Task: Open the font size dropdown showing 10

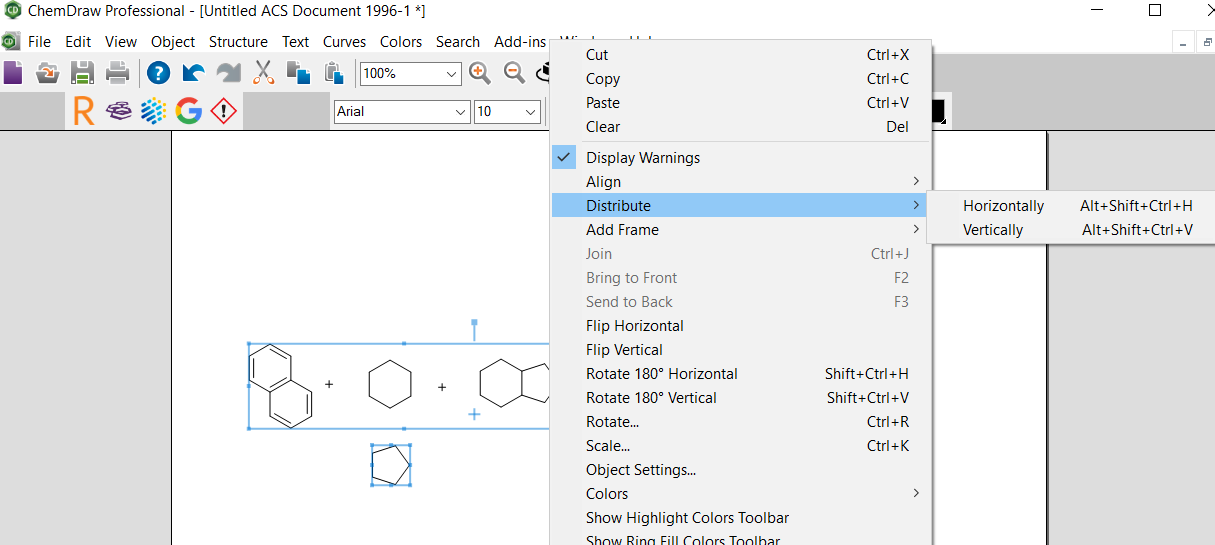Action: tap(530, 112)
